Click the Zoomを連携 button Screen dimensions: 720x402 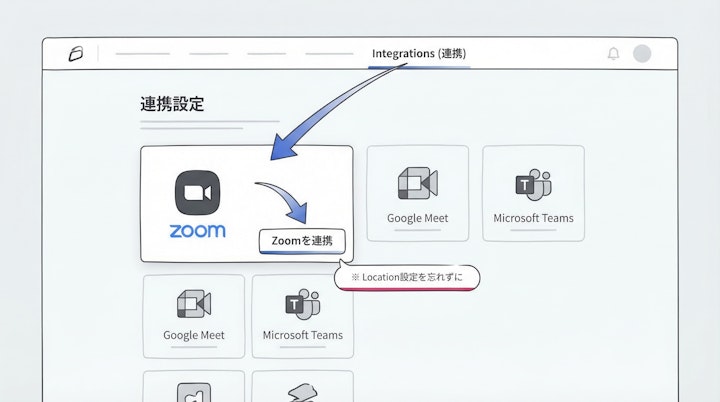click(x=302, y=241)
